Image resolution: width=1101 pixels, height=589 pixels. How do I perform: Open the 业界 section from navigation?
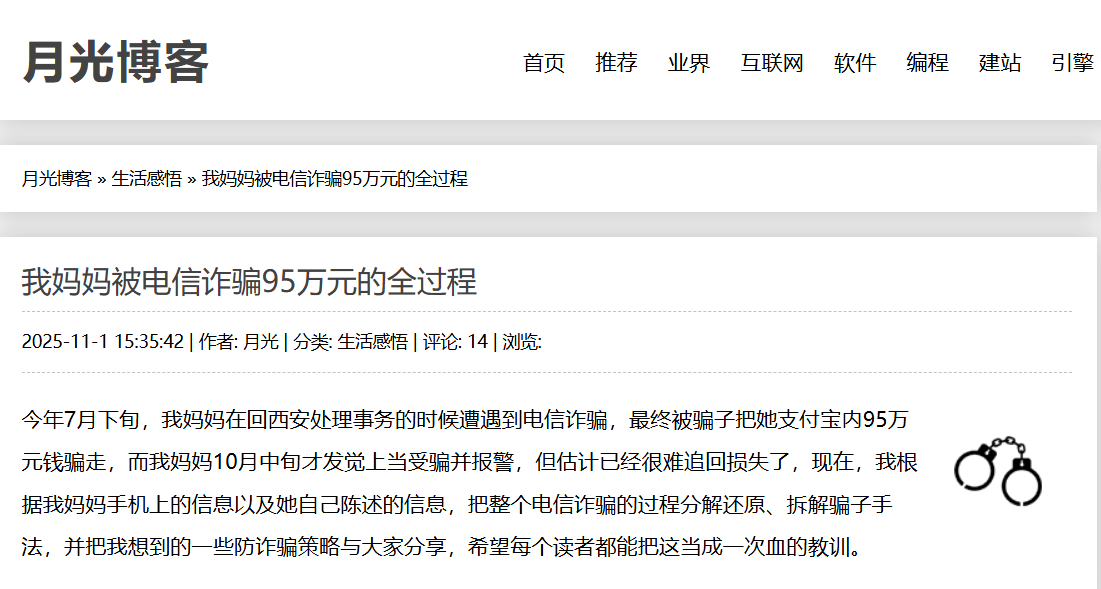(687, 63)
